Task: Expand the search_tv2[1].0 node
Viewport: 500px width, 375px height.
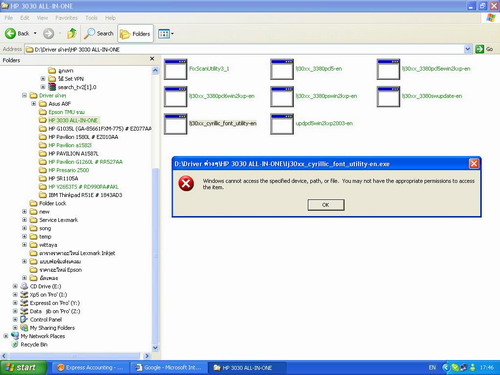Action: pos(43,87)
